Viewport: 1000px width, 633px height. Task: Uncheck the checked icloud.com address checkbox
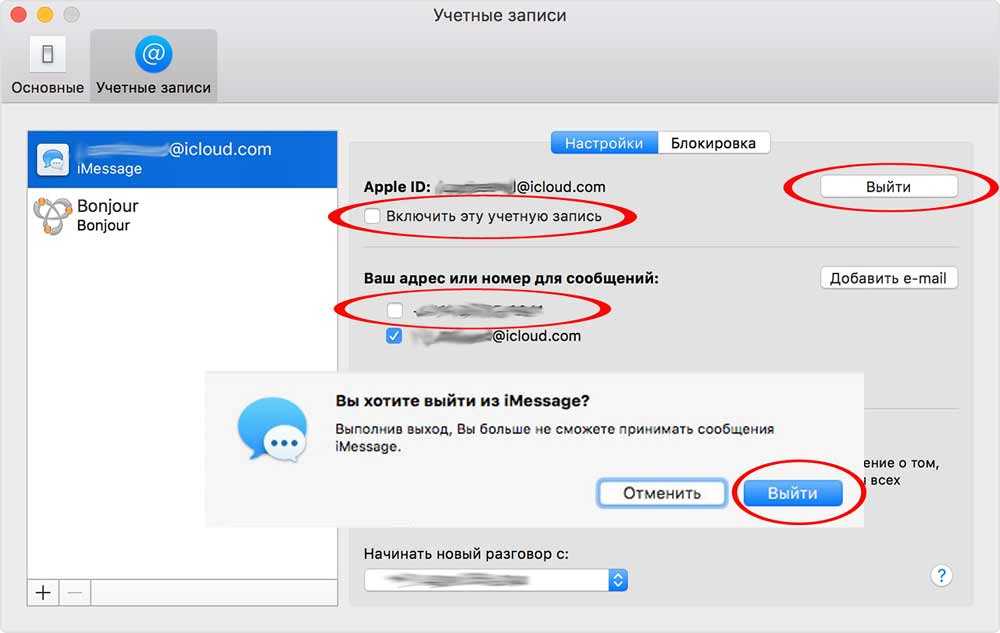point(395,336)
